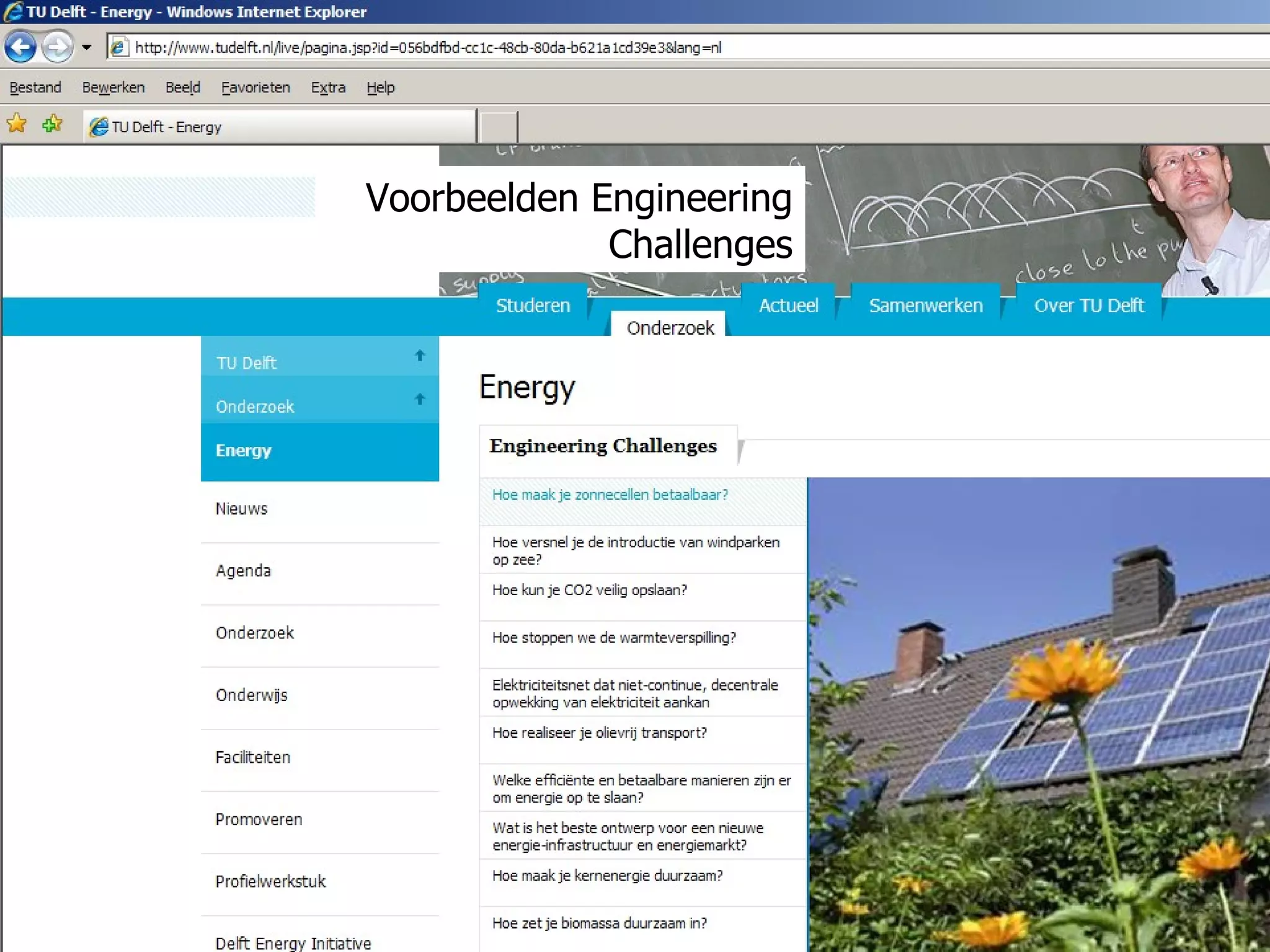Click TU Delft breadcrumb in sidebar

[246, 363]
